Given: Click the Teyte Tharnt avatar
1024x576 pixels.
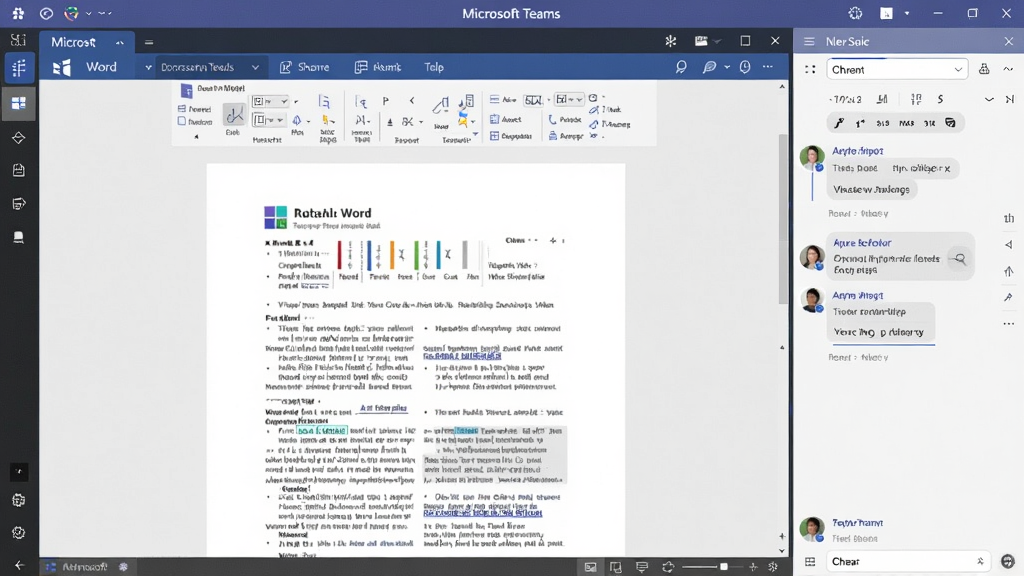Looking at the screenshot, I should point(812,529).
